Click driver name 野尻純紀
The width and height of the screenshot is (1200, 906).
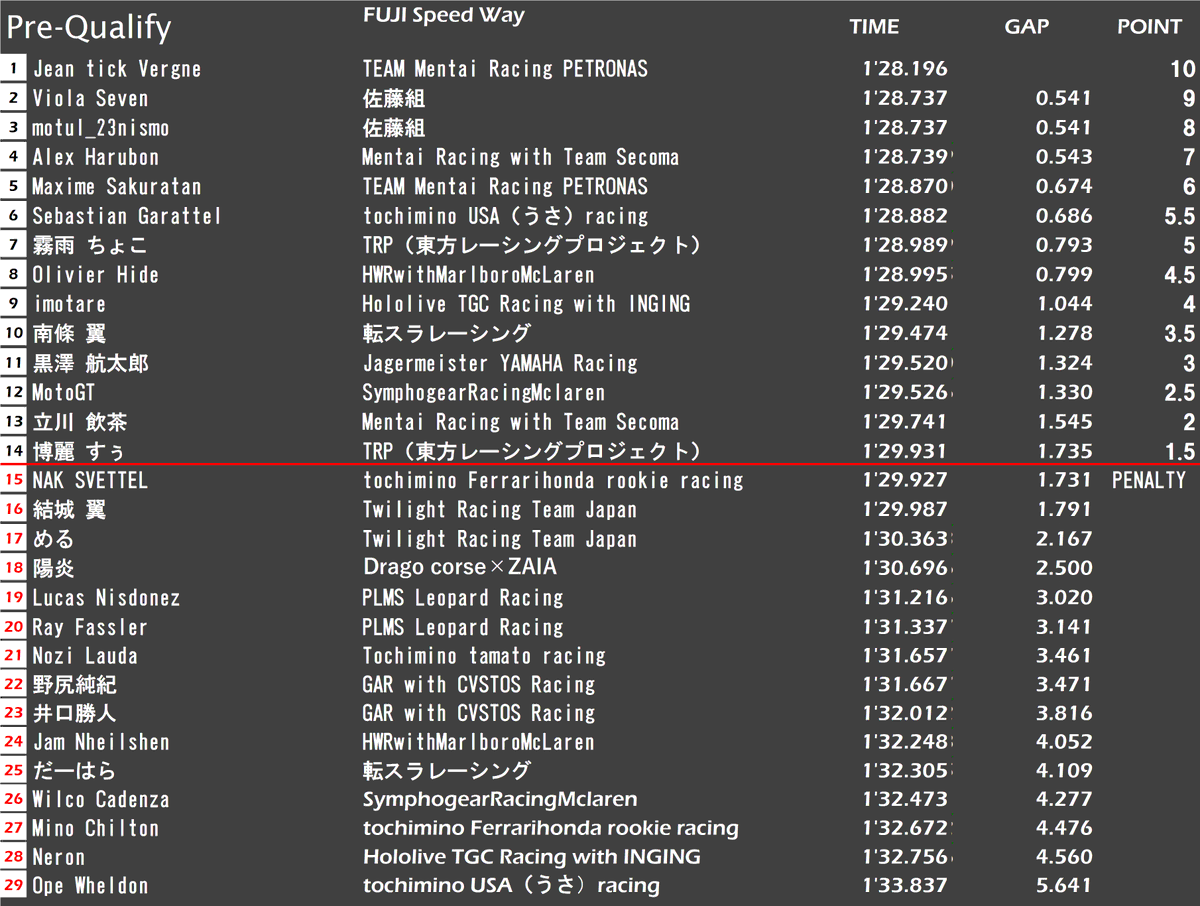pos(75,685)
